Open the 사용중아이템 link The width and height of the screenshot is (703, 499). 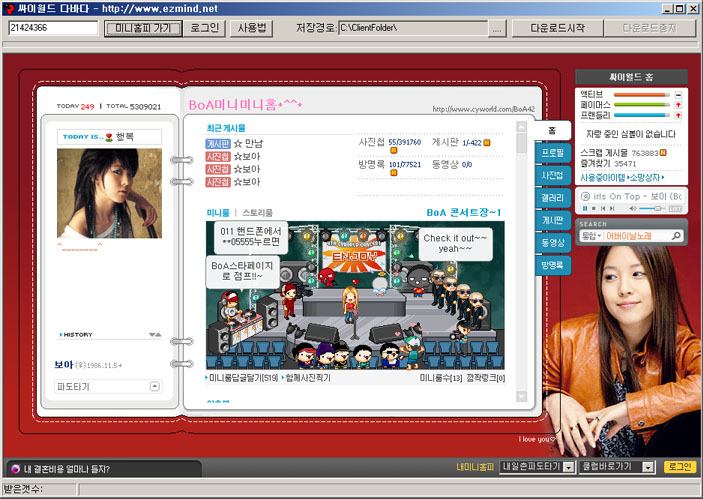click(x=603, y=178)
